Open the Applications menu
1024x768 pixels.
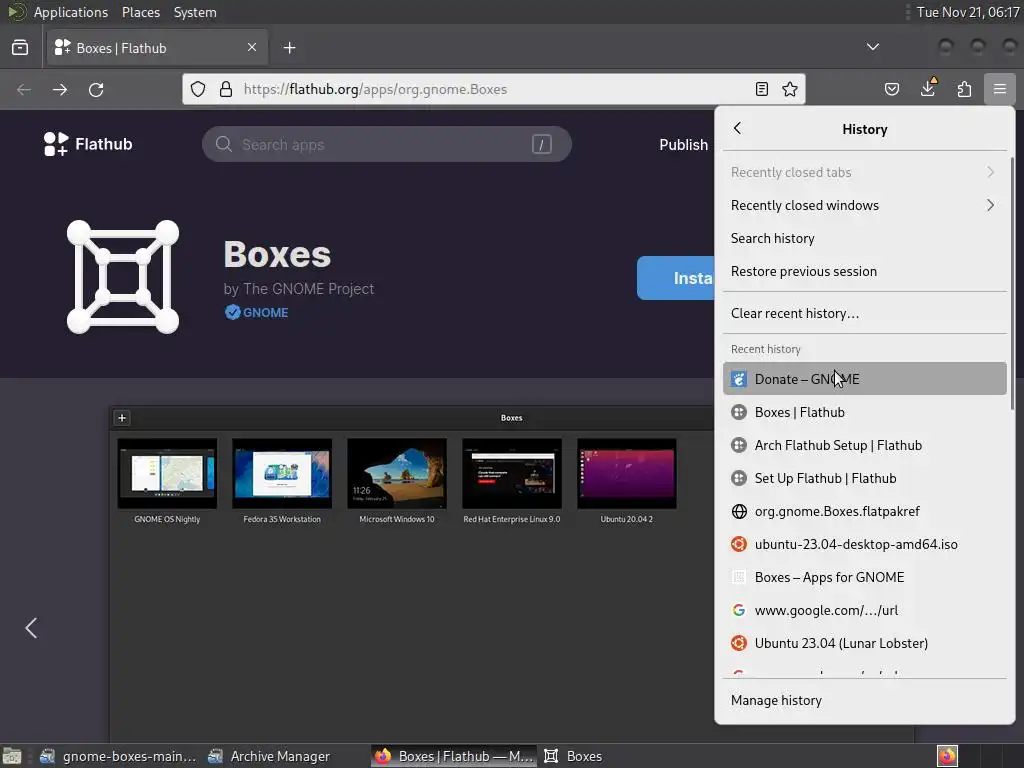coord(71,12)
